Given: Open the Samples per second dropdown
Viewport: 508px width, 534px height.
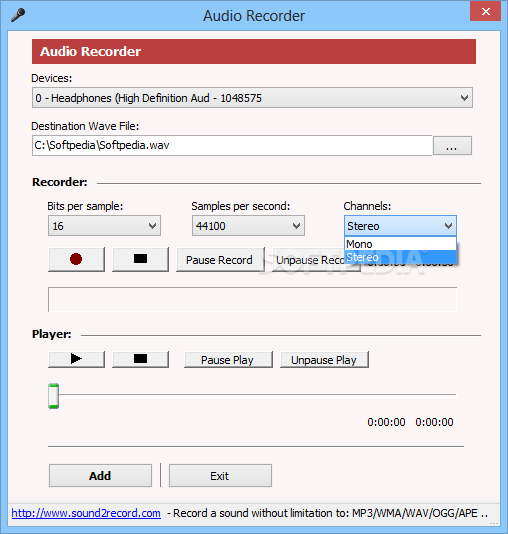Looking at the screenshot, I should 248,225.
